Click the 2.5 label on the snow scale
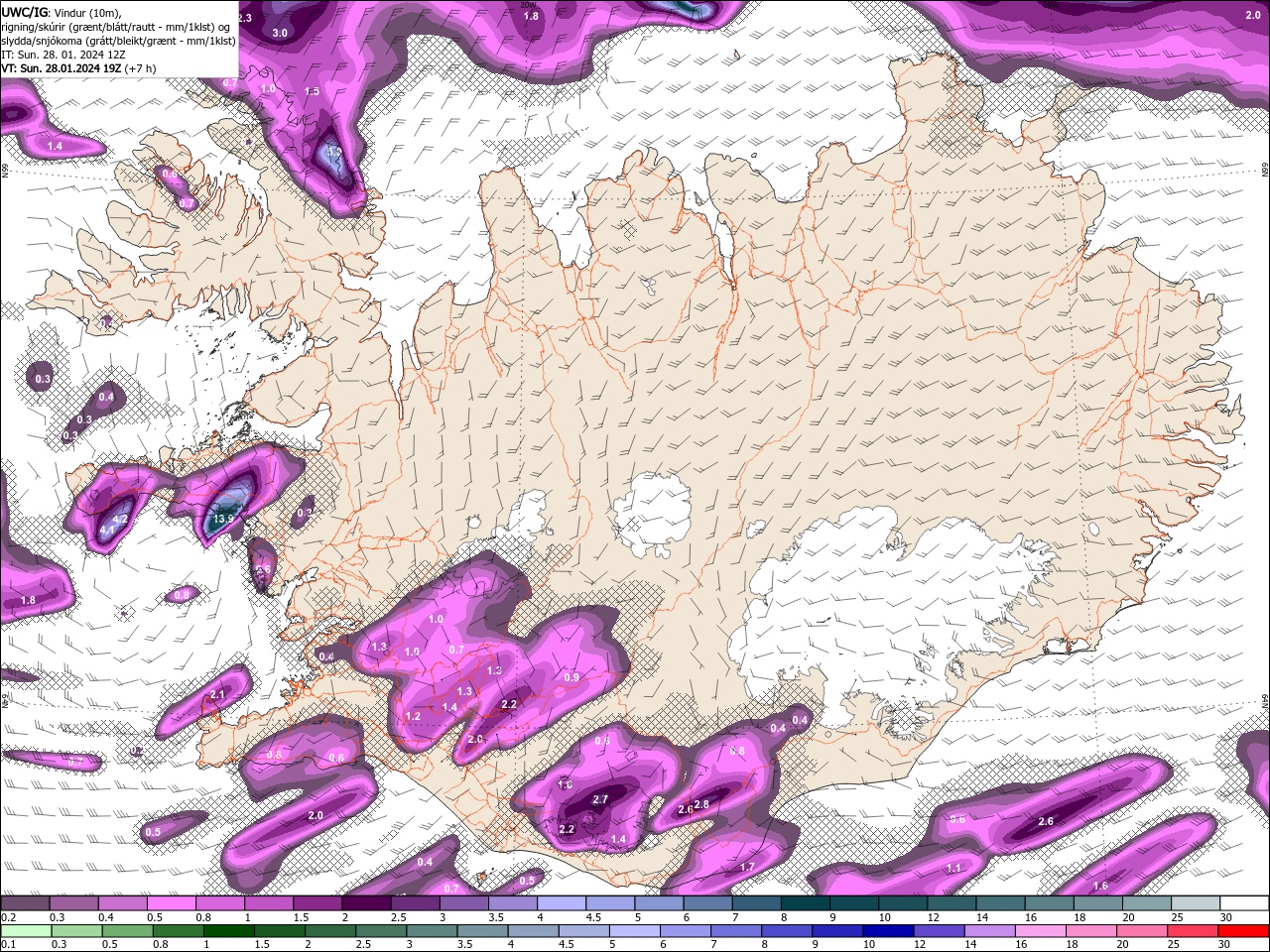This screenshot has width=1270, height=952. coord(398,917)
